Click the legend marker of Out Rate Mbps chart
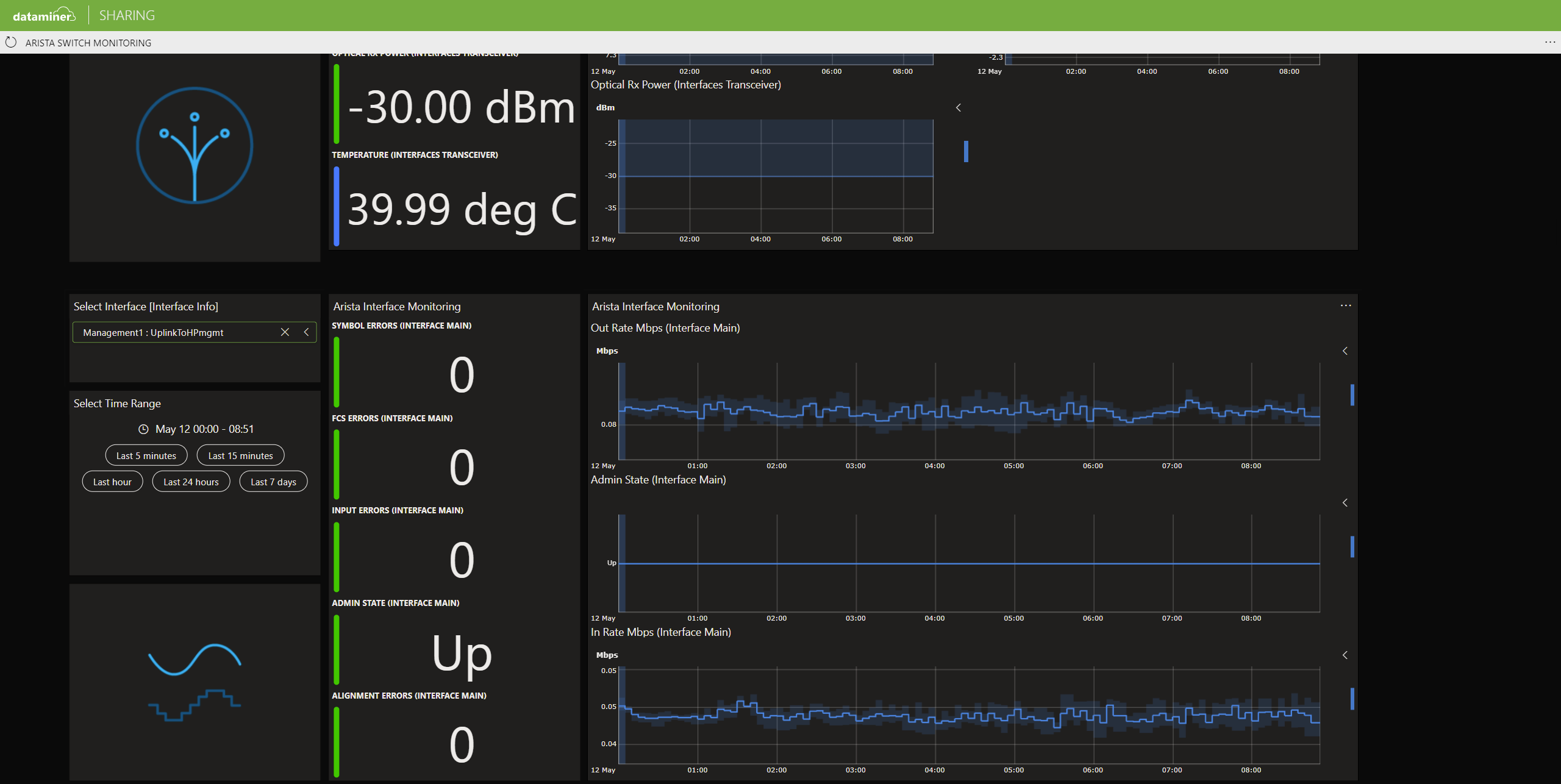 pos(1352,395)
